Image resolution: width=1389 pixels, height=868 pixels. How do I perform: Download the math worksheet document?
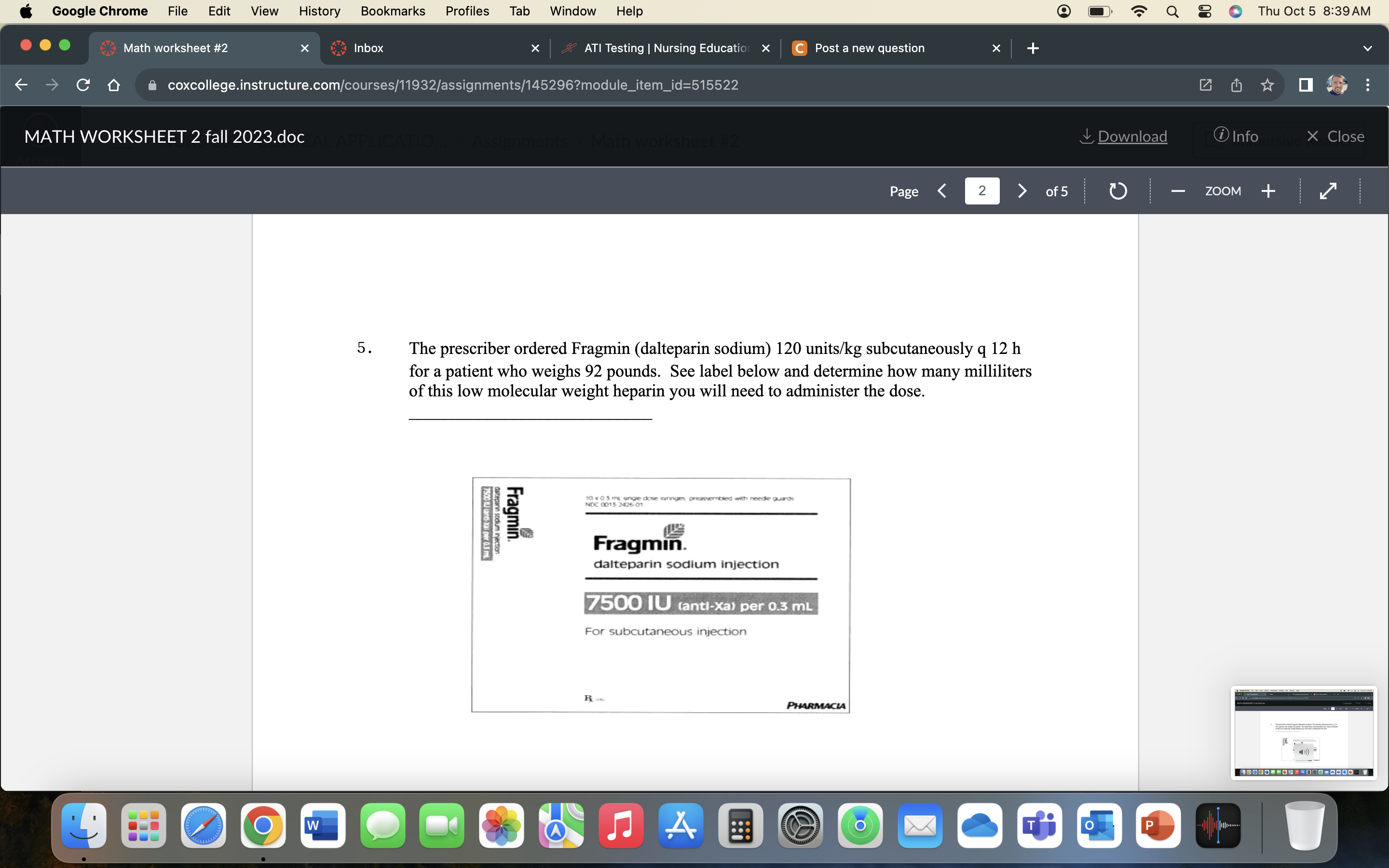pos(1123,136)
